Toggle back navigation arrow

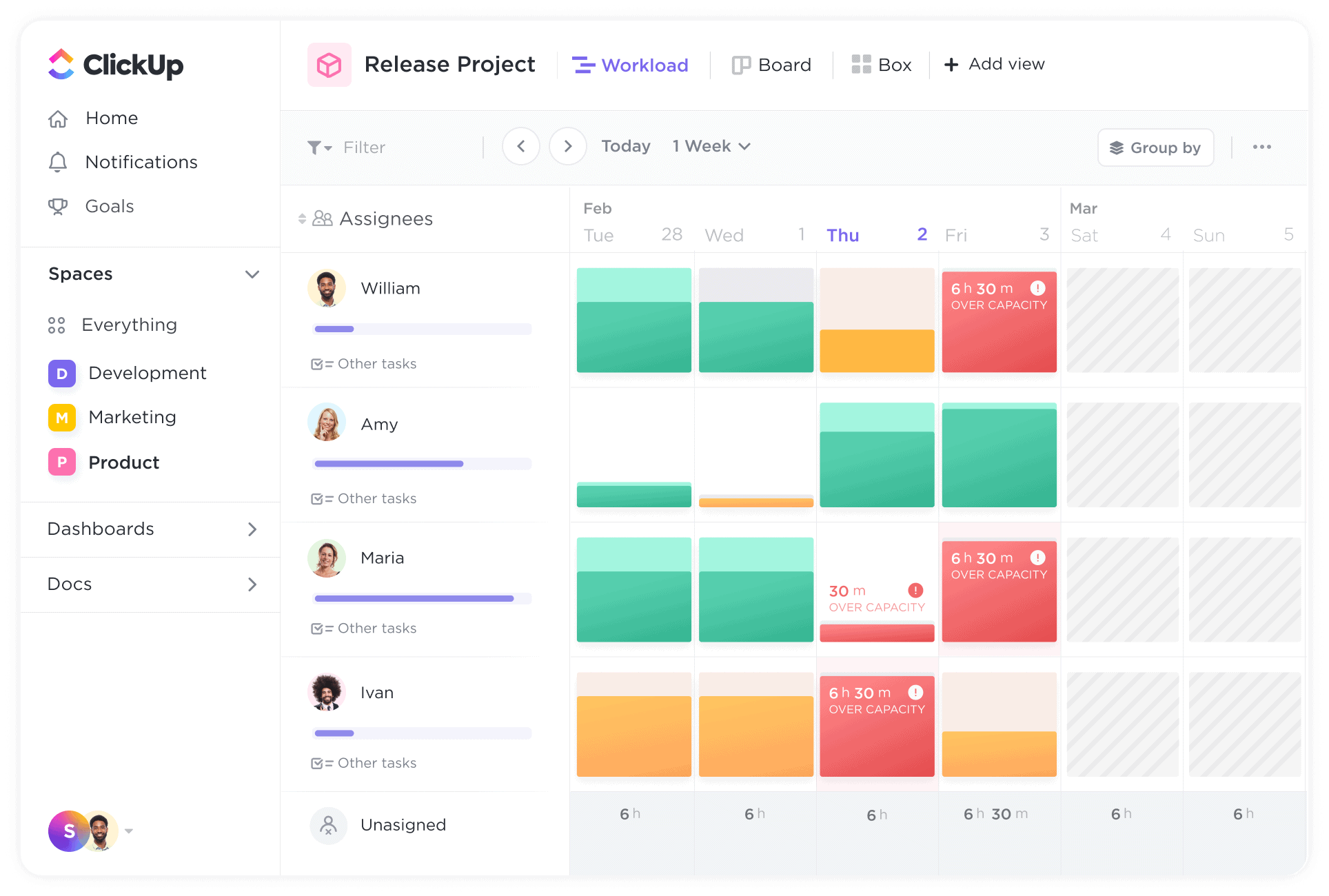point(521,146)
